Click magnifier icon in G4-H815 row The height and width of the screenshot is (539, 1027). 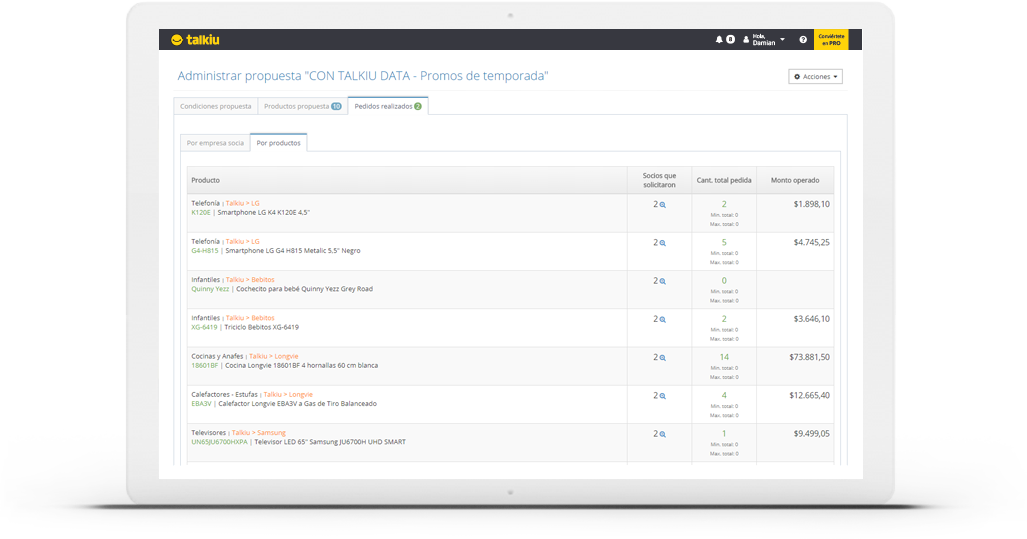coord(662,243)
